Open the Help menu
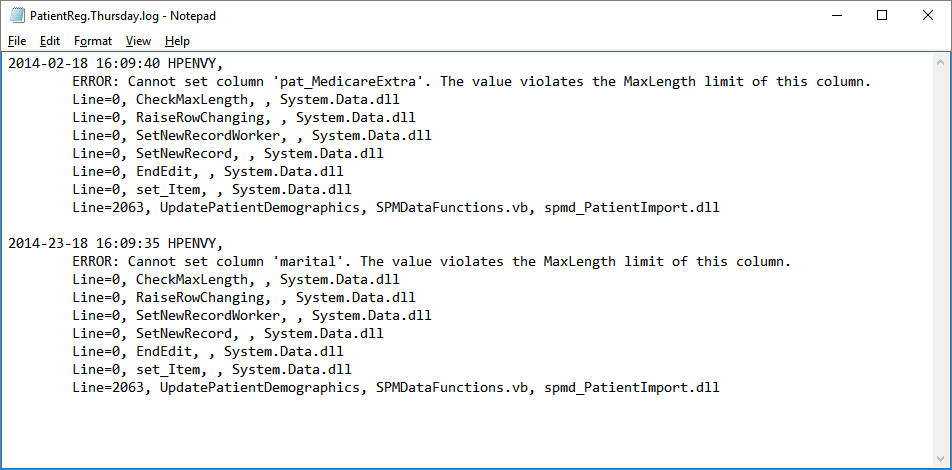 (x=177, y=41)
